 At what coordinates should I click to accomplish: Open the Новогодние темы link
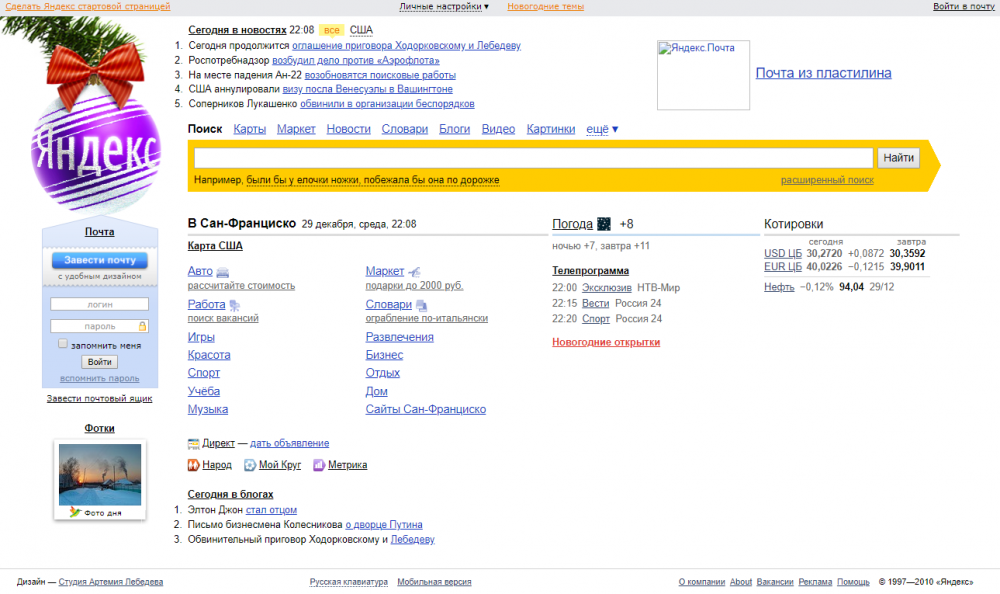tap(545, 6)
